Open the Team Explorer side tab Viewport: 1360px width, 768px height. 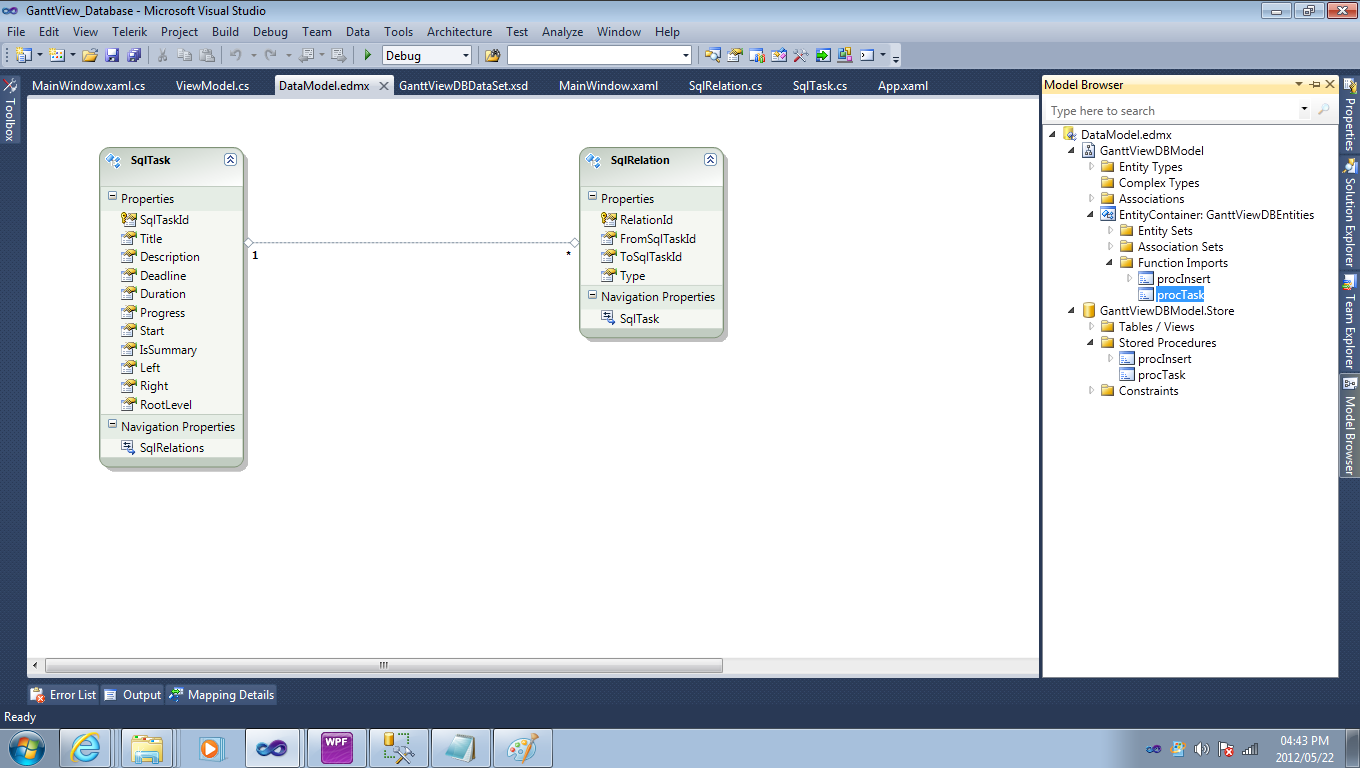point(1349,322)
